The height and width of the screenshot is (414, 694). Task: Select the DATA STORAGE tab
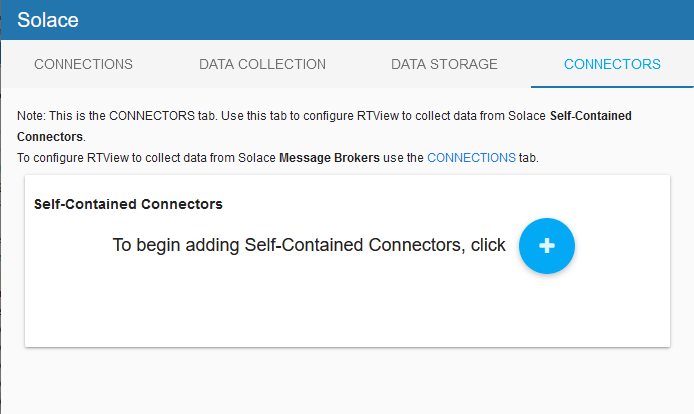444,64
